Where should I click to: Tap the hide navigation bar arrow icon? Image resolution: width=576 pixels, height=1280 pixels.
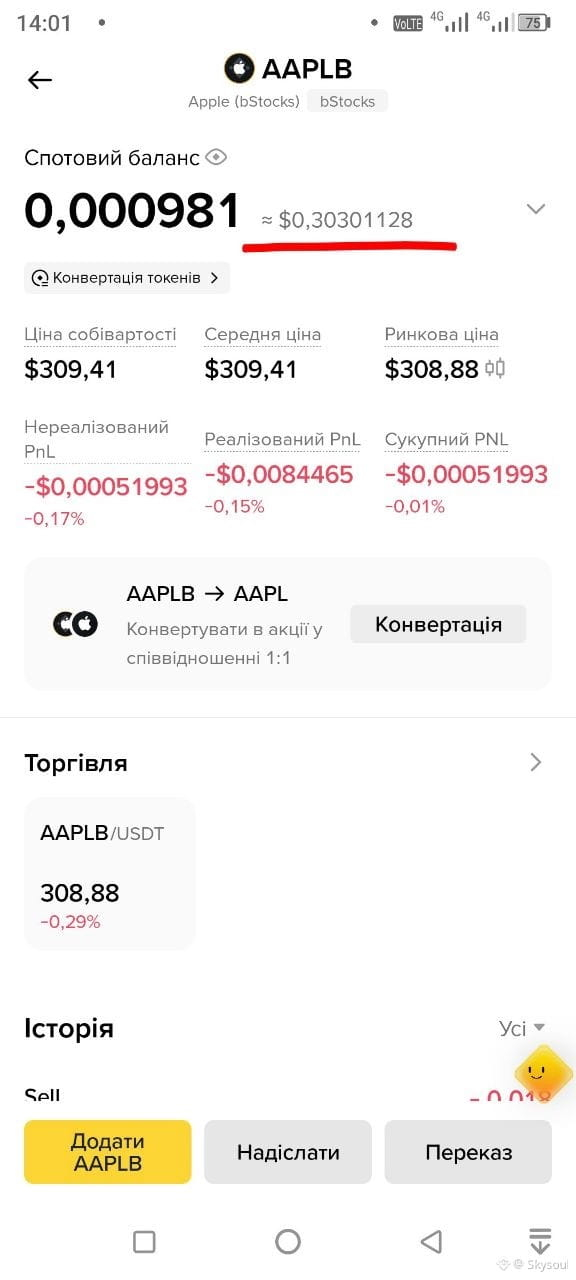(540, 1241)
